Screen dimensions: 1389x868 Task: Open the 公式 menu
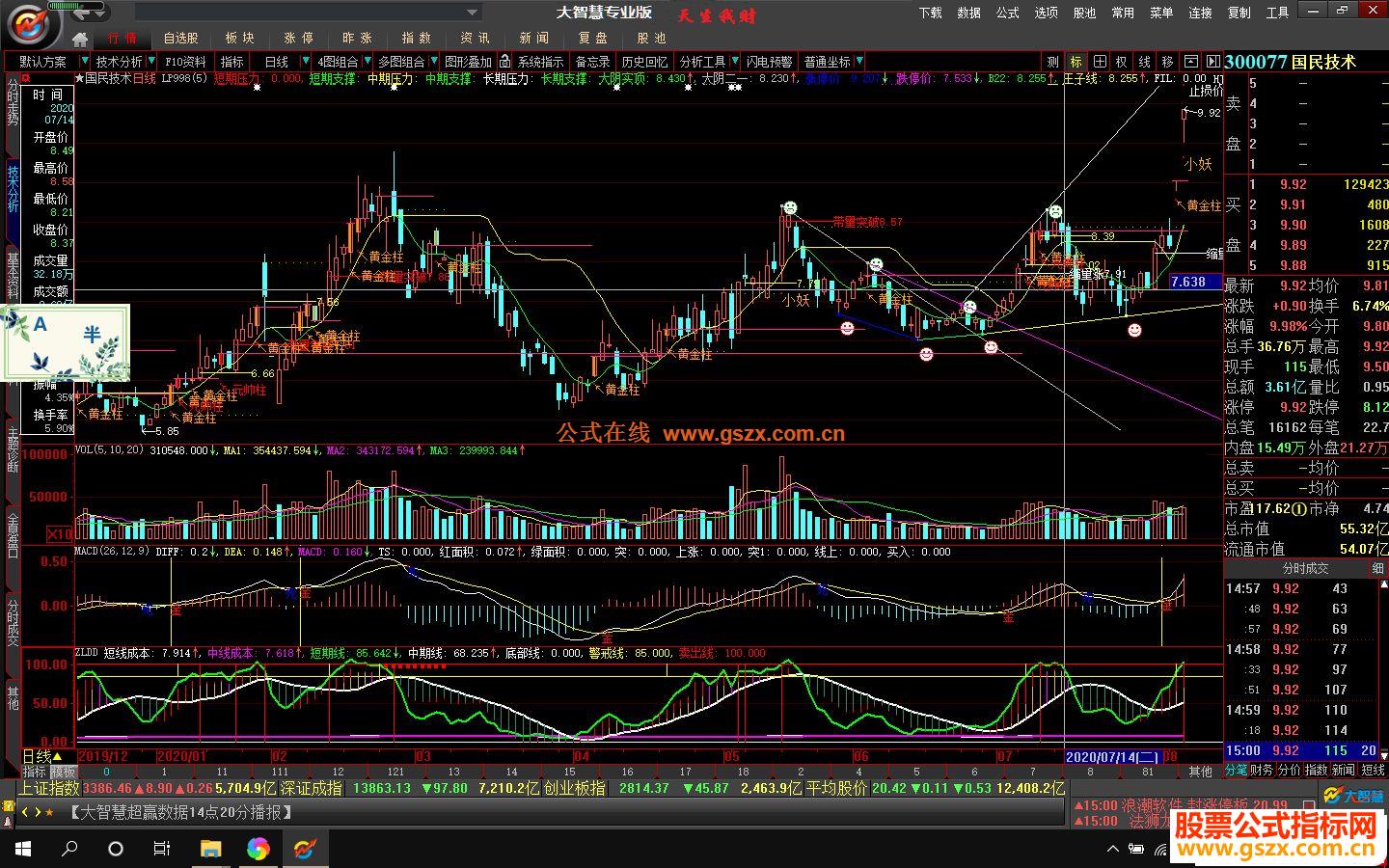point(1008,13)
